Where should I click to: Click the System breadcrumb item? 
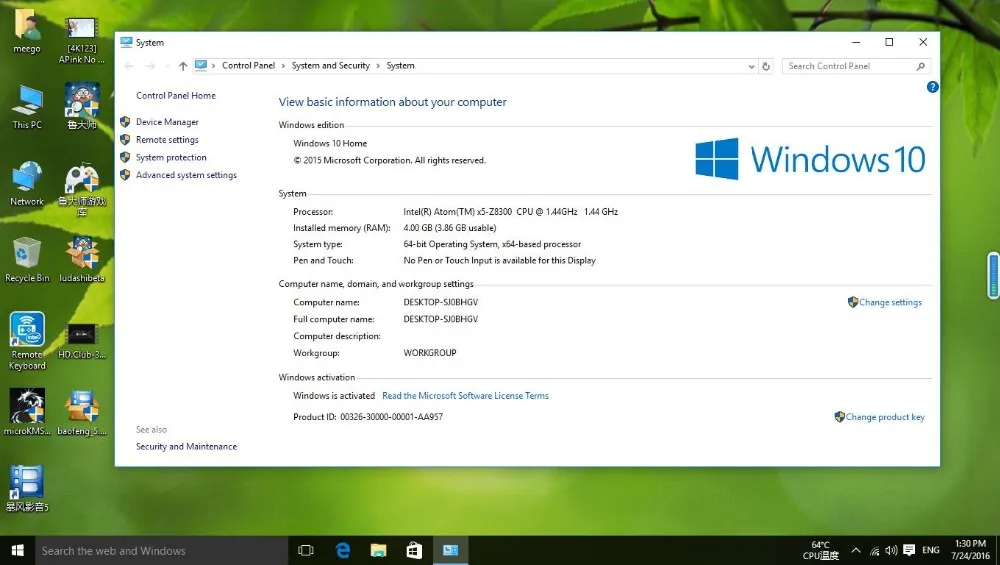tap(401, 65)
